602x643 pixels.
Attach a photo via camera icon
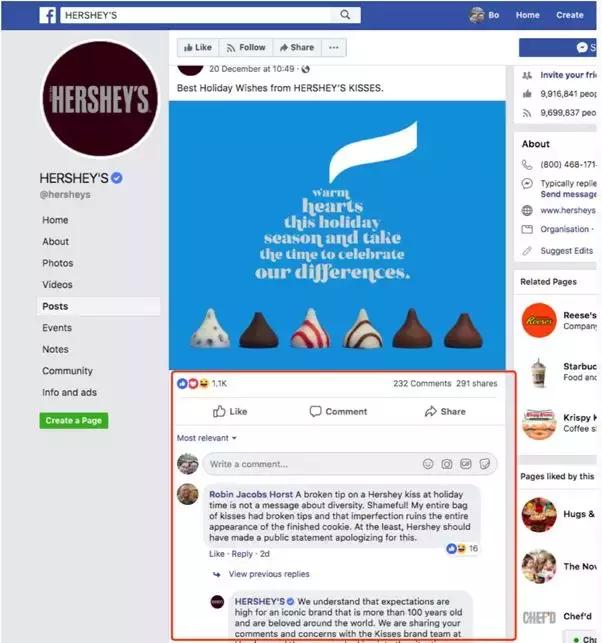(x=447, y=464)
